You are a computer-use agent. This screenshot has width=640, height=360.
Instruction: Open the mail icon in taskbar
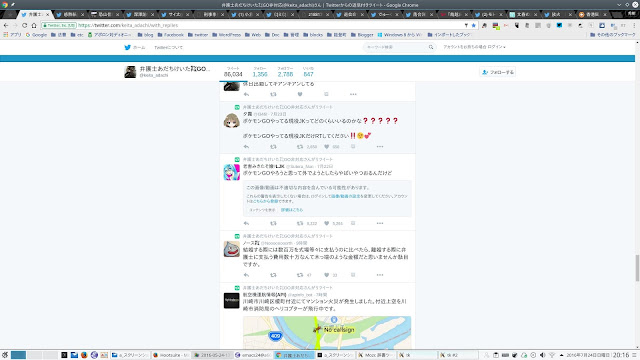tap(74, 355)
